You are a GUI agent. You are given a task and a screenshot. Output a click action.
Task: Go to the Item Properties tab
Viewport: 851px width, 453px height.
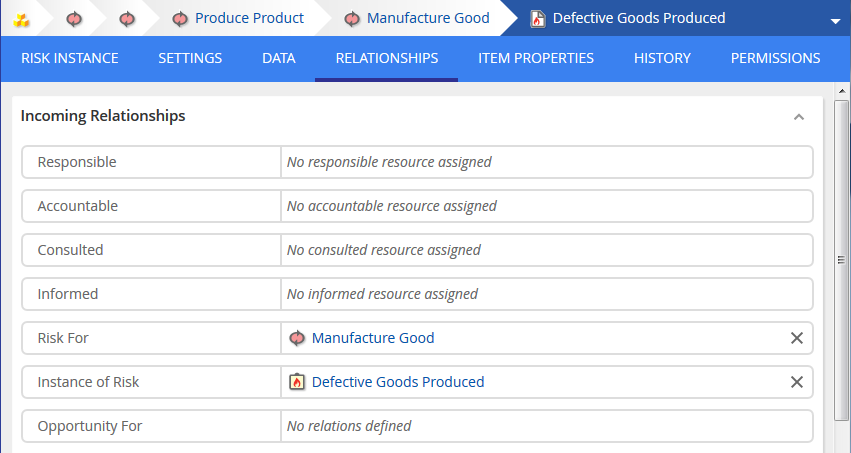(x=536, y=58)
